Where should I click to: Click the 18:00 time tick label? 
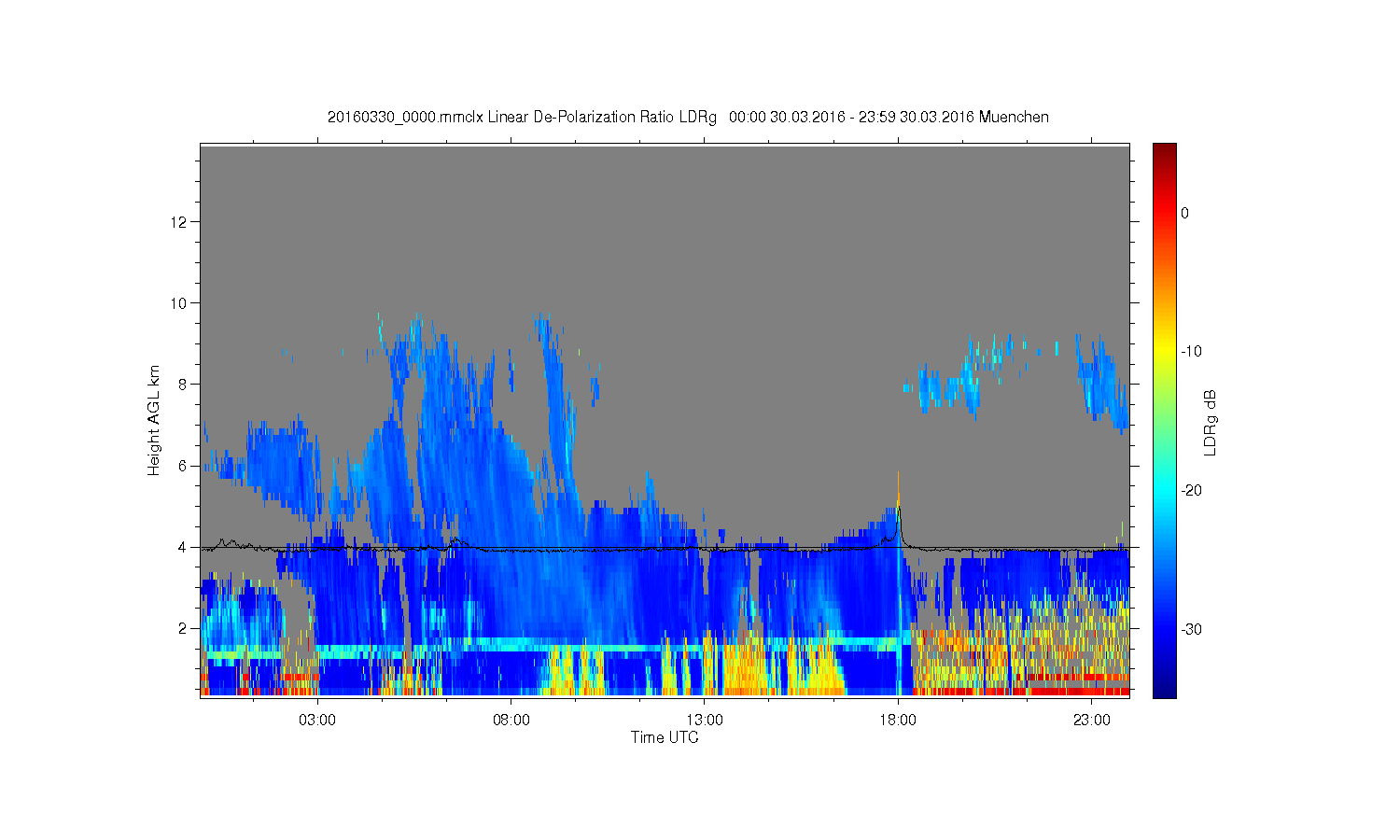[x=898, y=721]
